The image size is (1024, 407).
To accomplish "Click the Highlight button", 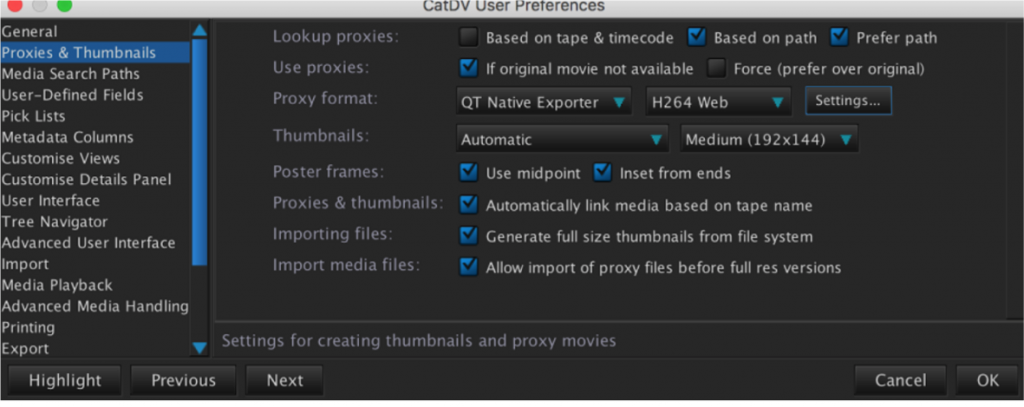I will (65, 380).
